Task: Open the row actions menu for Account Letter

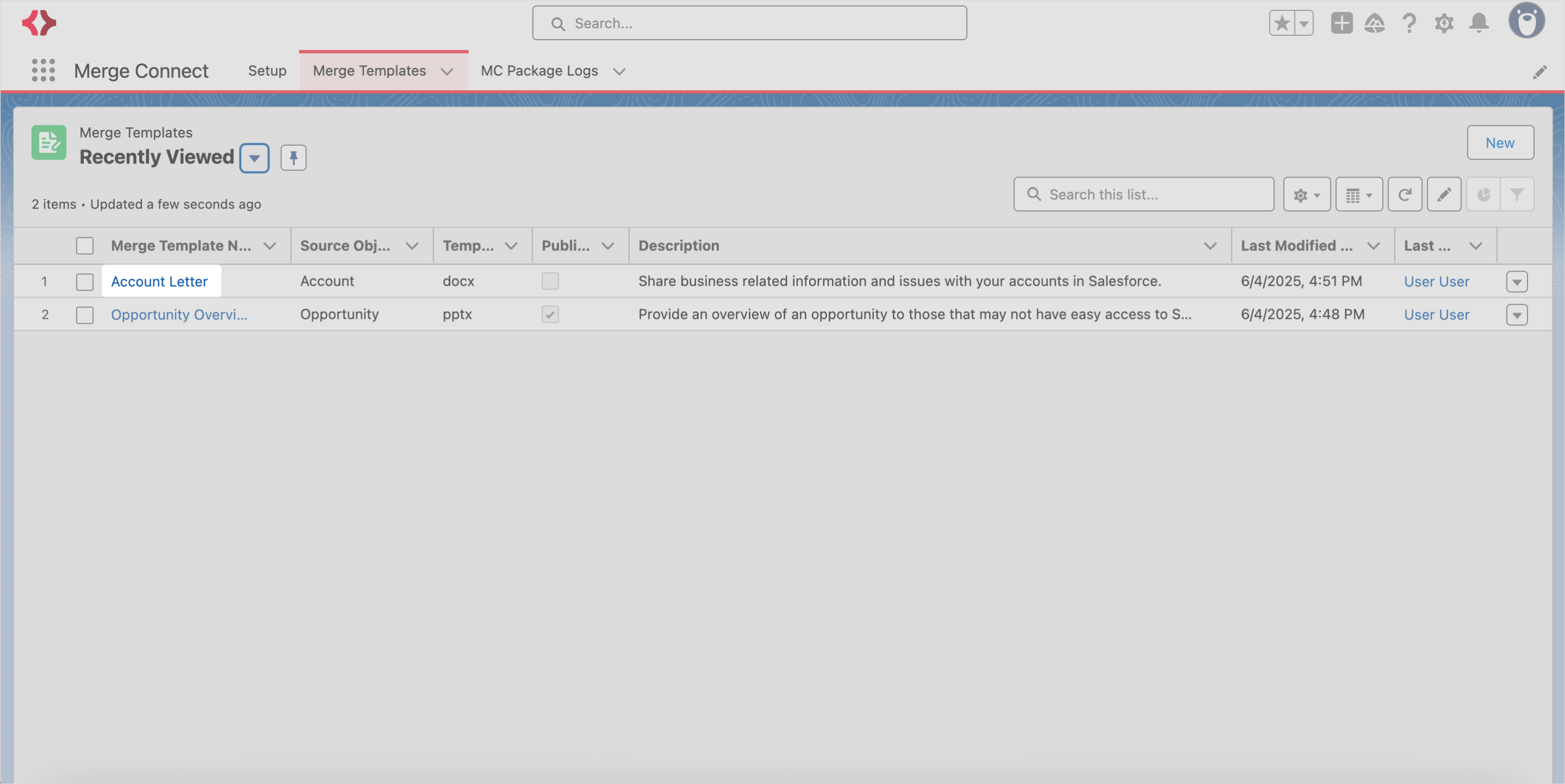Action: tap(1517, 280)
